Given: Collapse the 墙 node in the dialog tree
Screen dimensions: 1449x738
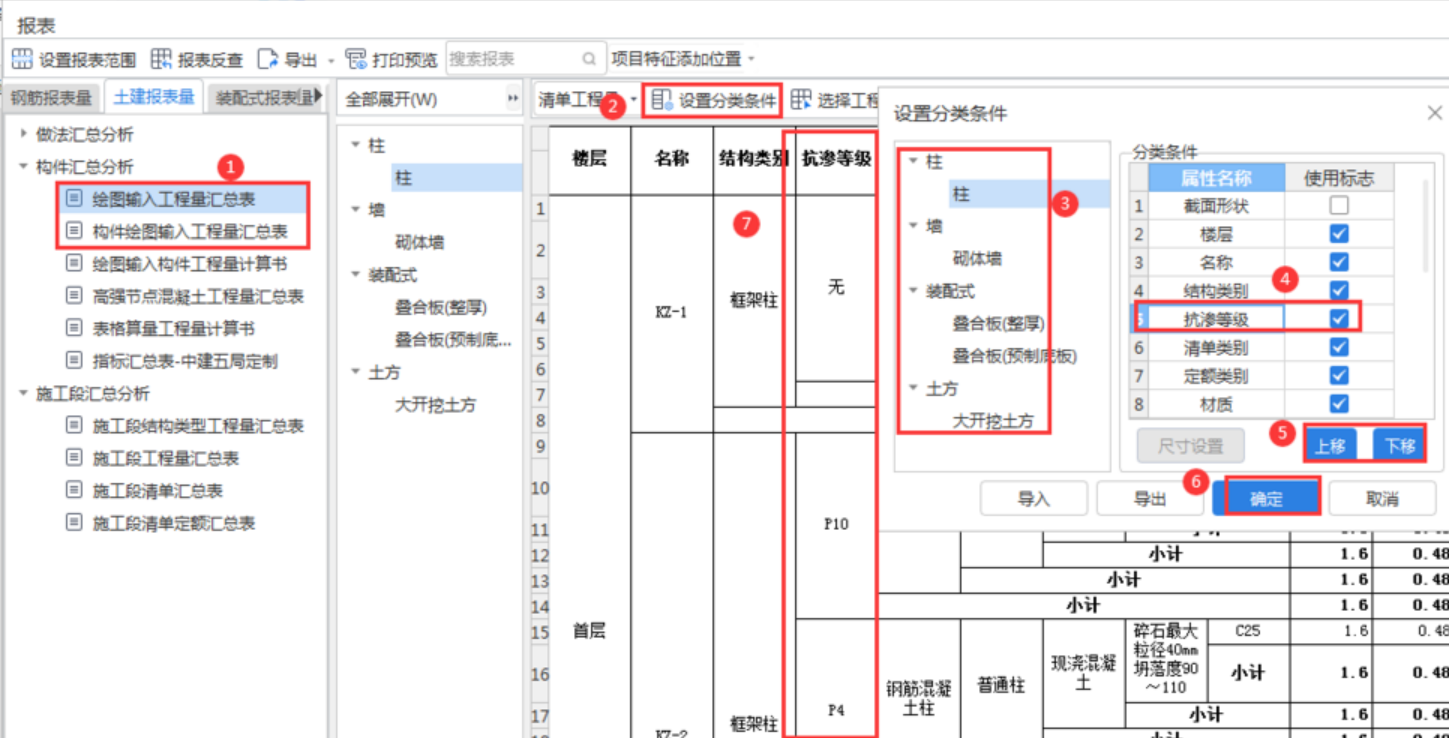Looking at the screenshot, I should click(x=914, y=226).
